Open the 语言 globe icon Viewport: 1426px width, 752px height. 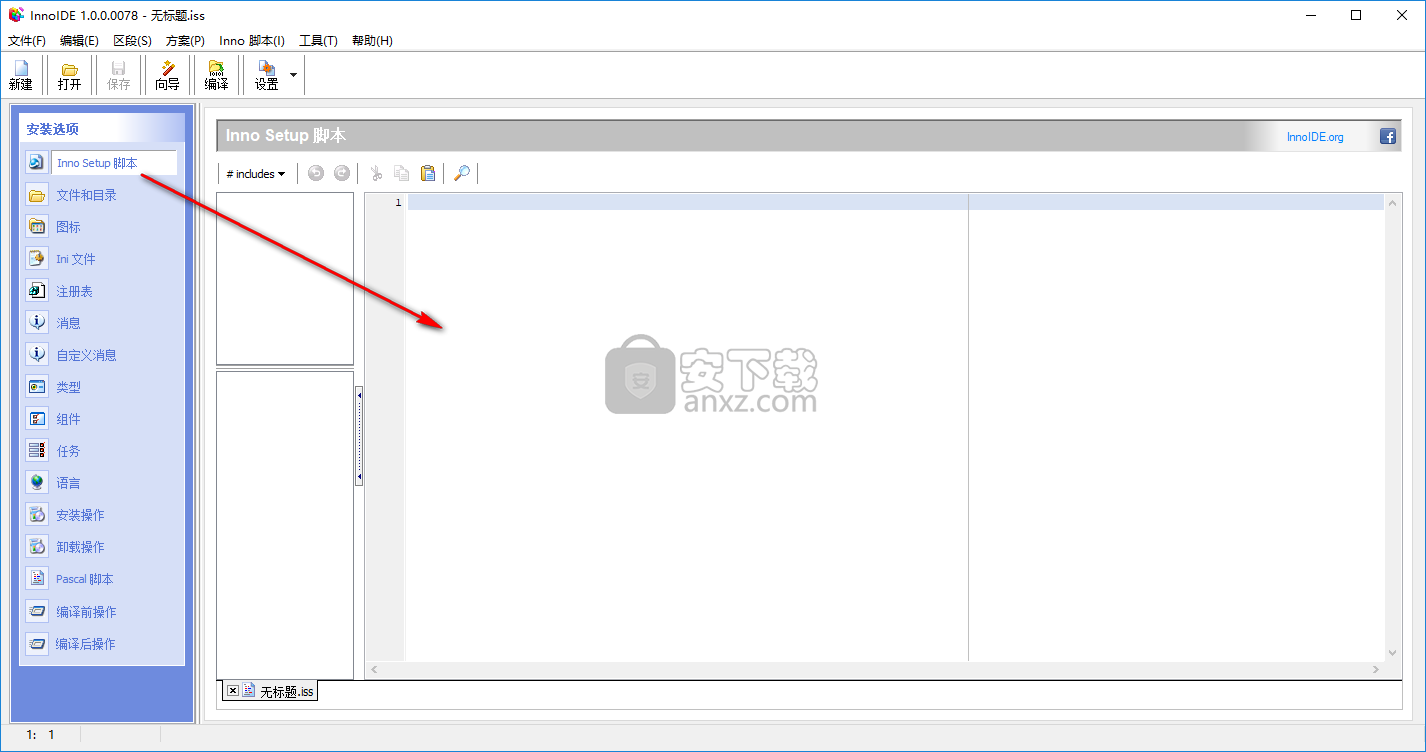click(x=37, y=483)
